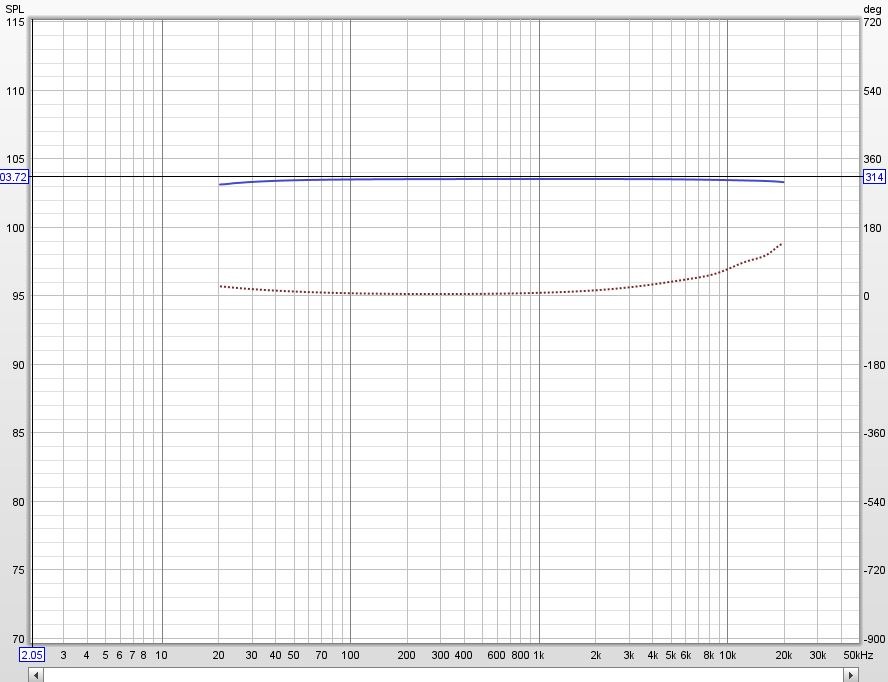This screenshot has width=888, height=682.
Task: Click the 50kHz label on the frequency axis
Action: (x=858, y=655)
